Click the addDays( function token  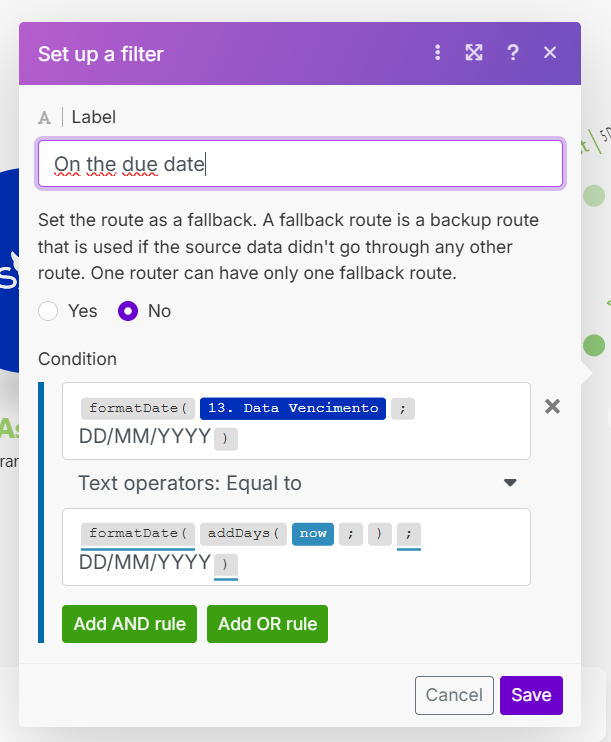(243, 533)
